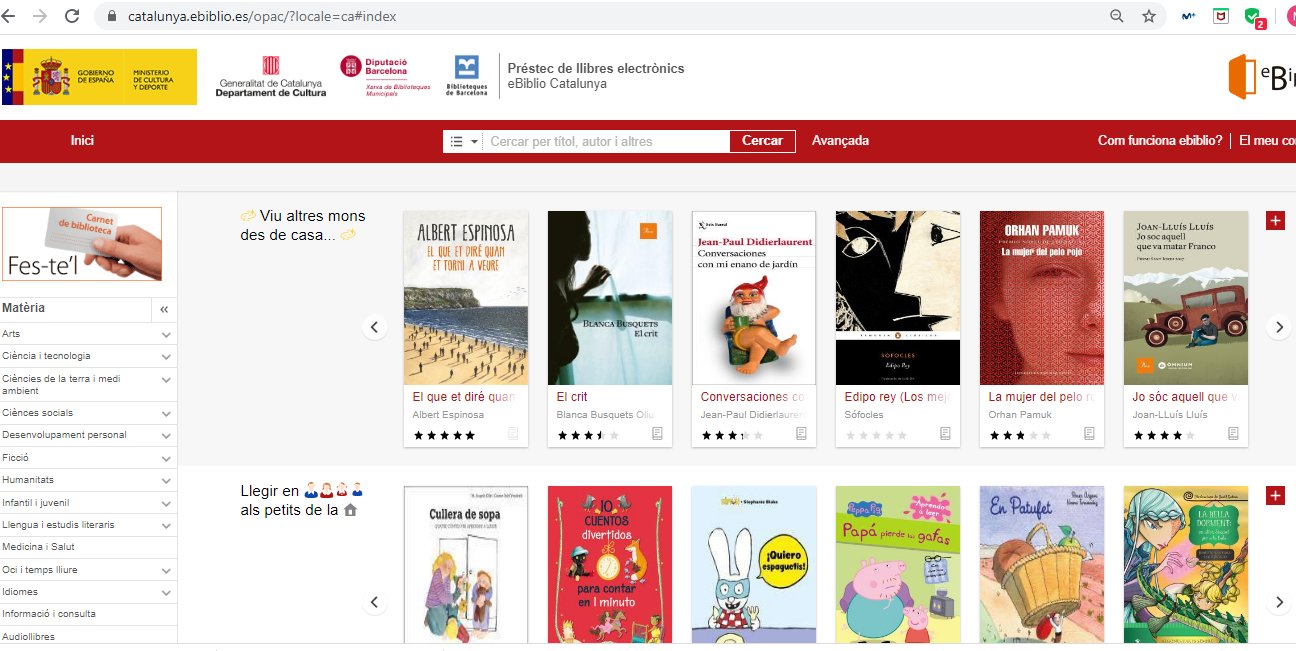
Task: Collapse the Matèria sidebar panel
Action: (164, 309)
